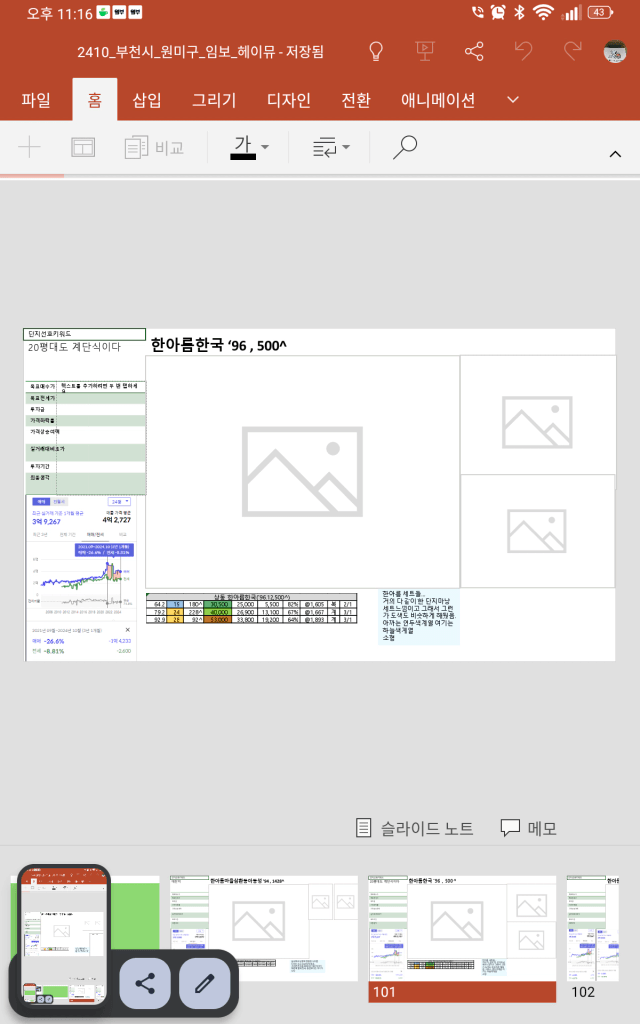Add a new slide with plus icon
Image resolution: width=640 pixels, height=1024 pixels.
(29, 147)
